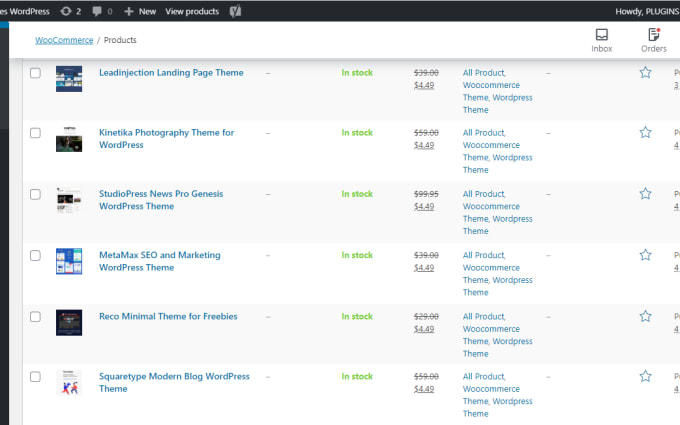This screenshot has height=425, width=680.
Task: Click Squaretype Modern Blog thumbnail
Action: [x=69, y=382]
